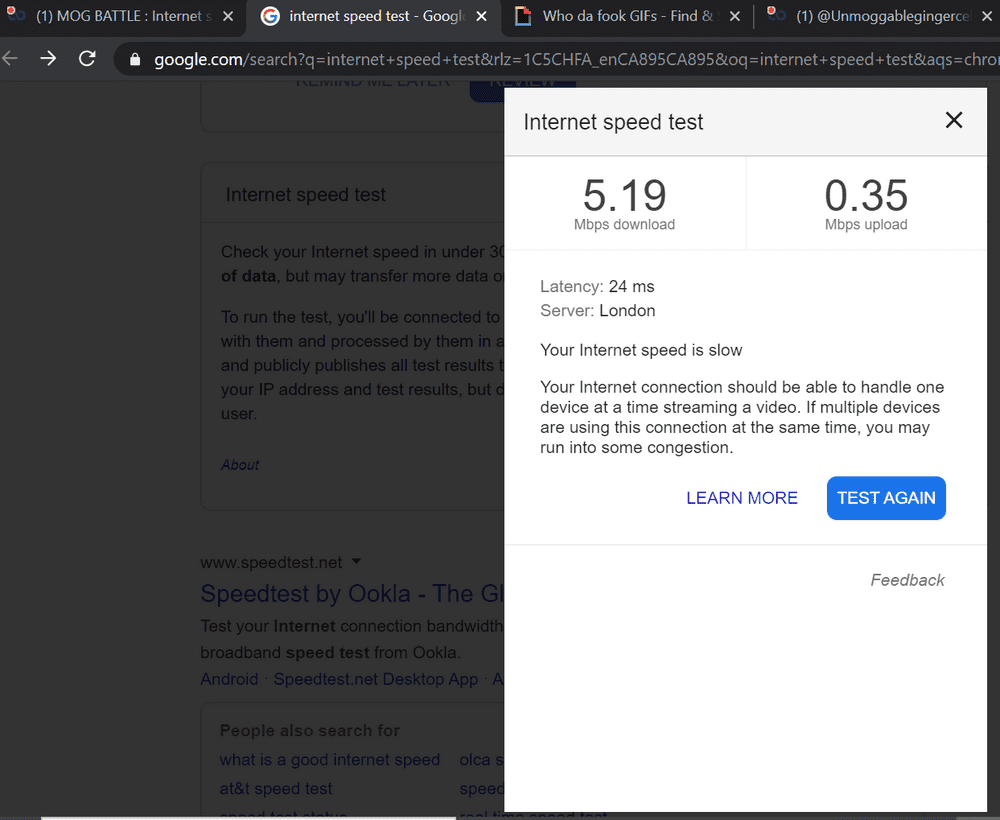Image resolution: width=1000 pixels, height=820 pixels.
Task: Click the Server London text
Action: [x=598, y=311]
